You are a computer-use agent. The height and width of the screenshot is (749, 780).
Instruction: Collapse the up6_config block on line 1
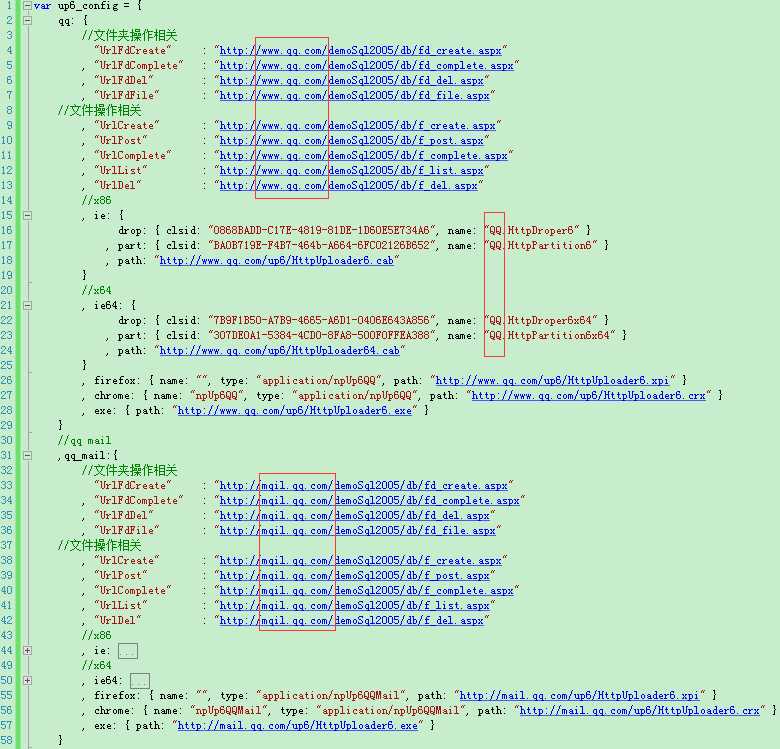28,5
